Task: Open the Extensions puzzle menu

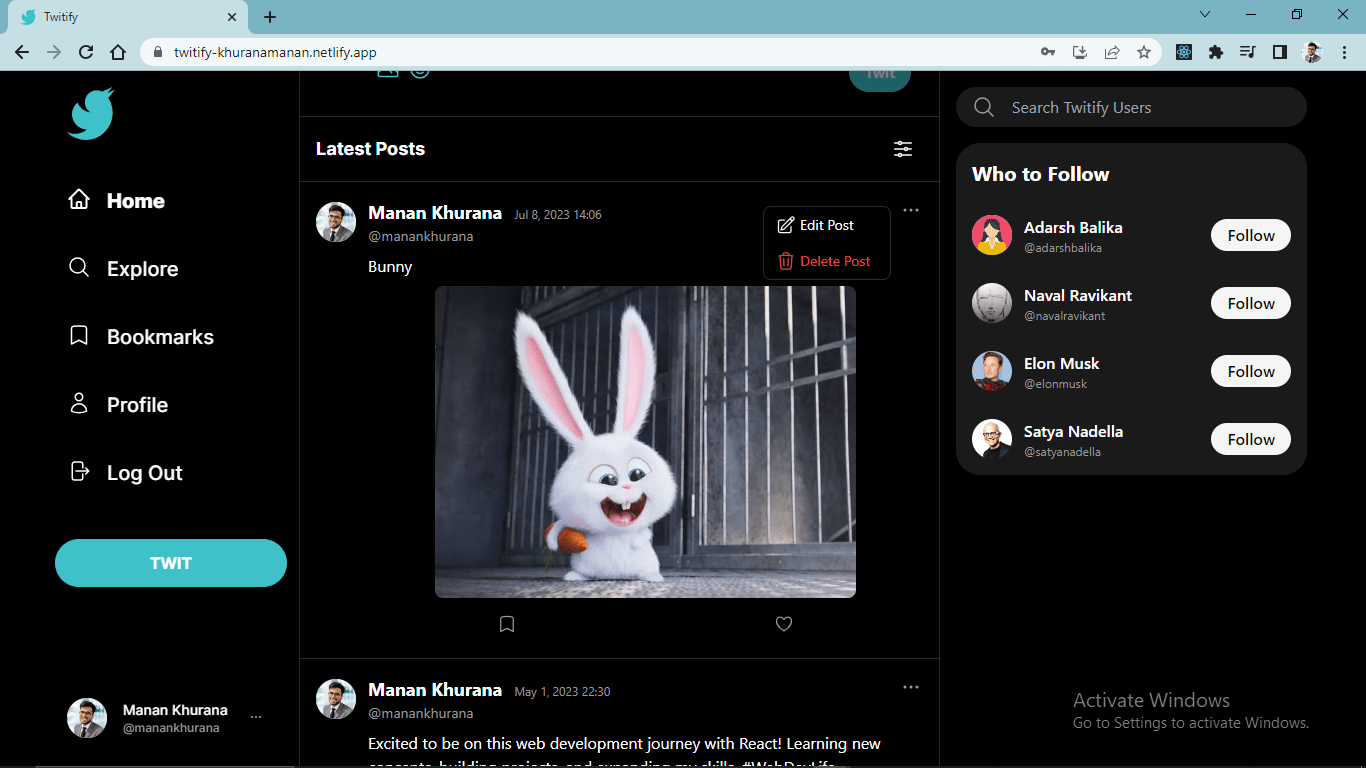Action: tap(1216, 52)
